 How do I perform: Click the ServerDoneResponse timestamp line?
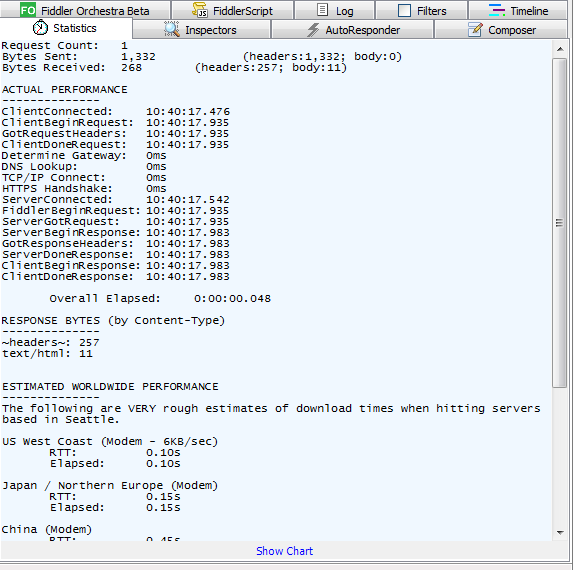tap(116, 254)
